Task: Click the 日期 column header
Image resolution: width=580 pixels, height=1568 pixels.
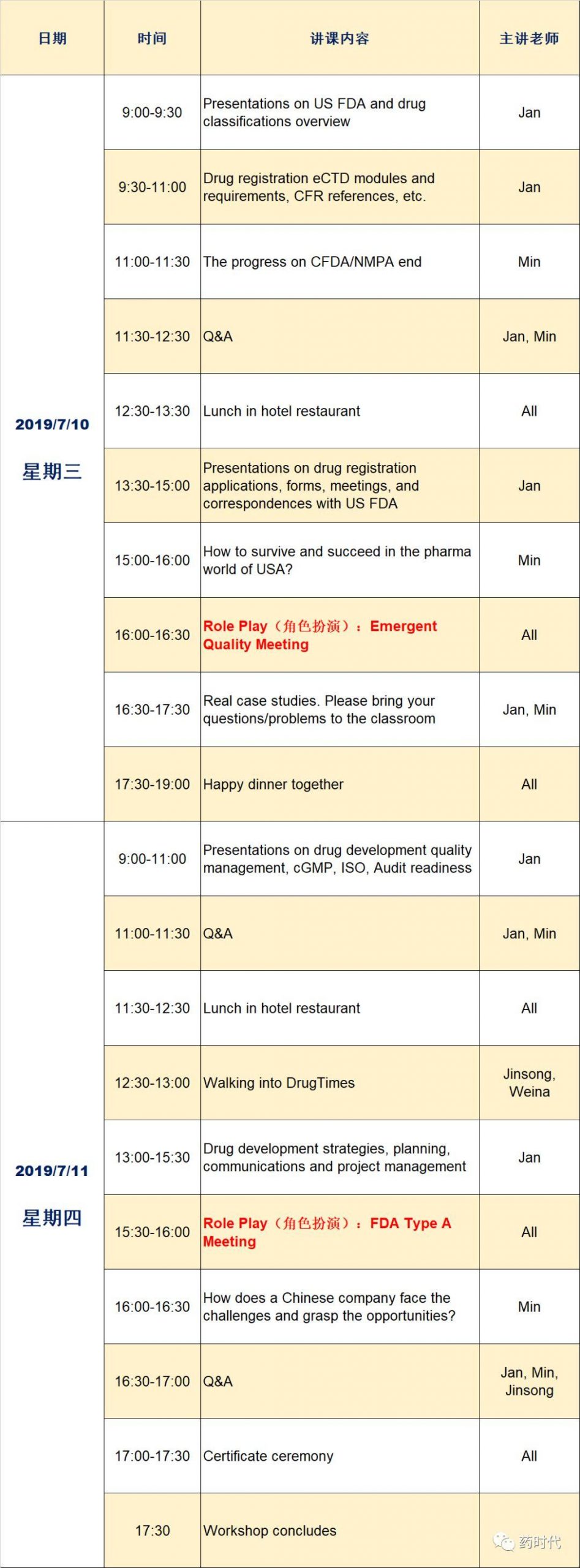Action: click(52, 39)
